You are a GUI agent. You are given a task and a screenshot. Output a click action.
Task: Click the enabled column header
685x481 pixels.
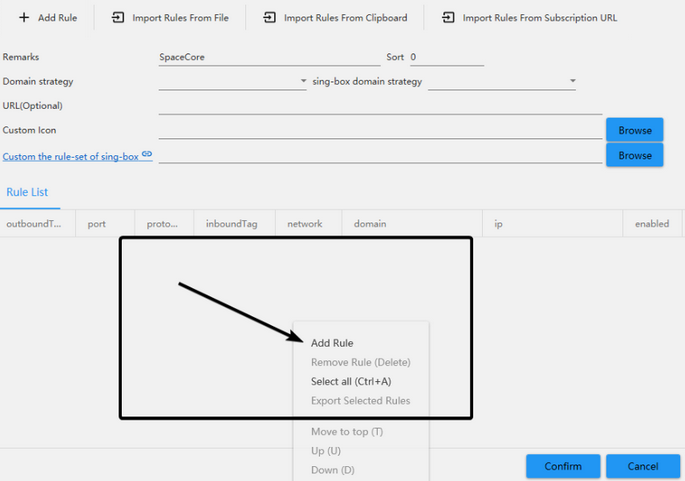[x=652, y=224]
